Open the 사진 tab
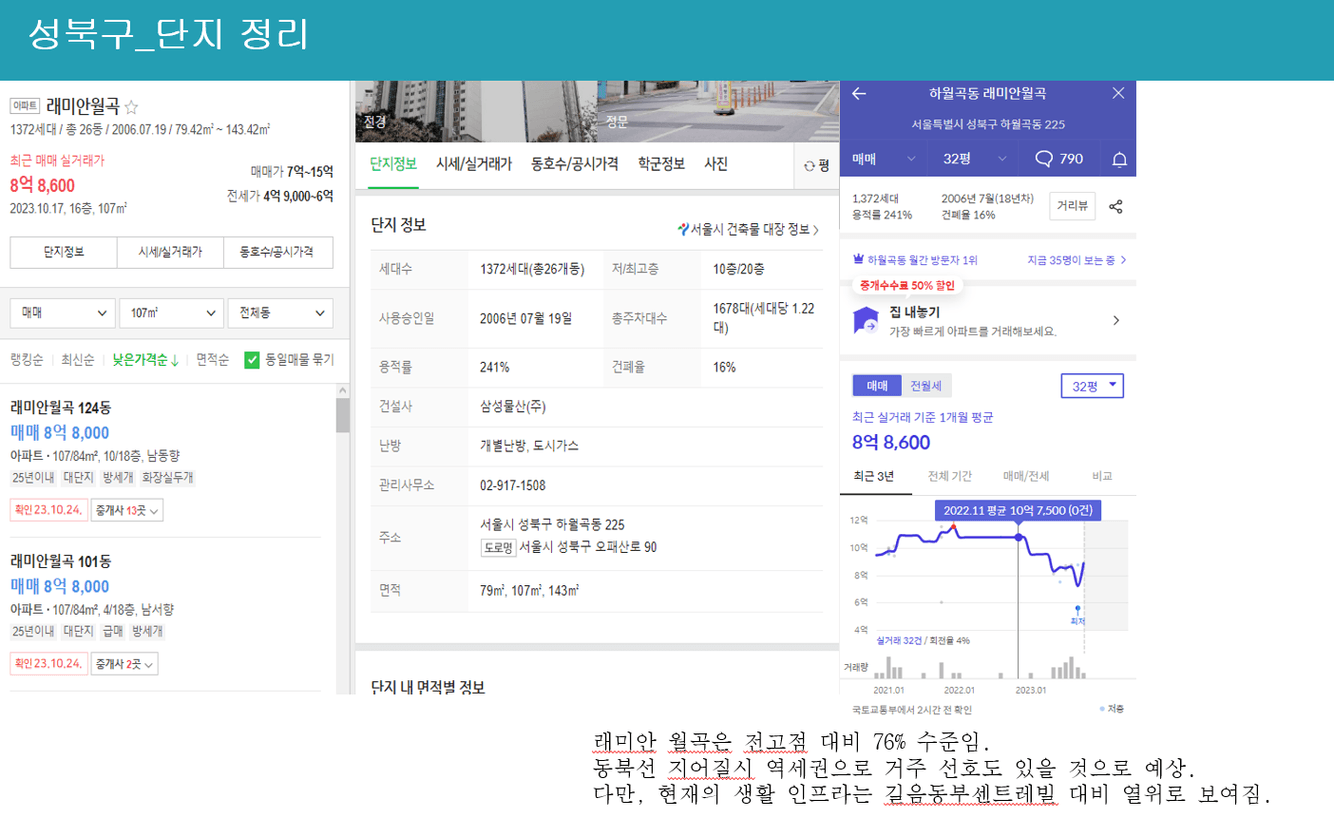Screen dimensions: 1334x816 coord(716,164)
